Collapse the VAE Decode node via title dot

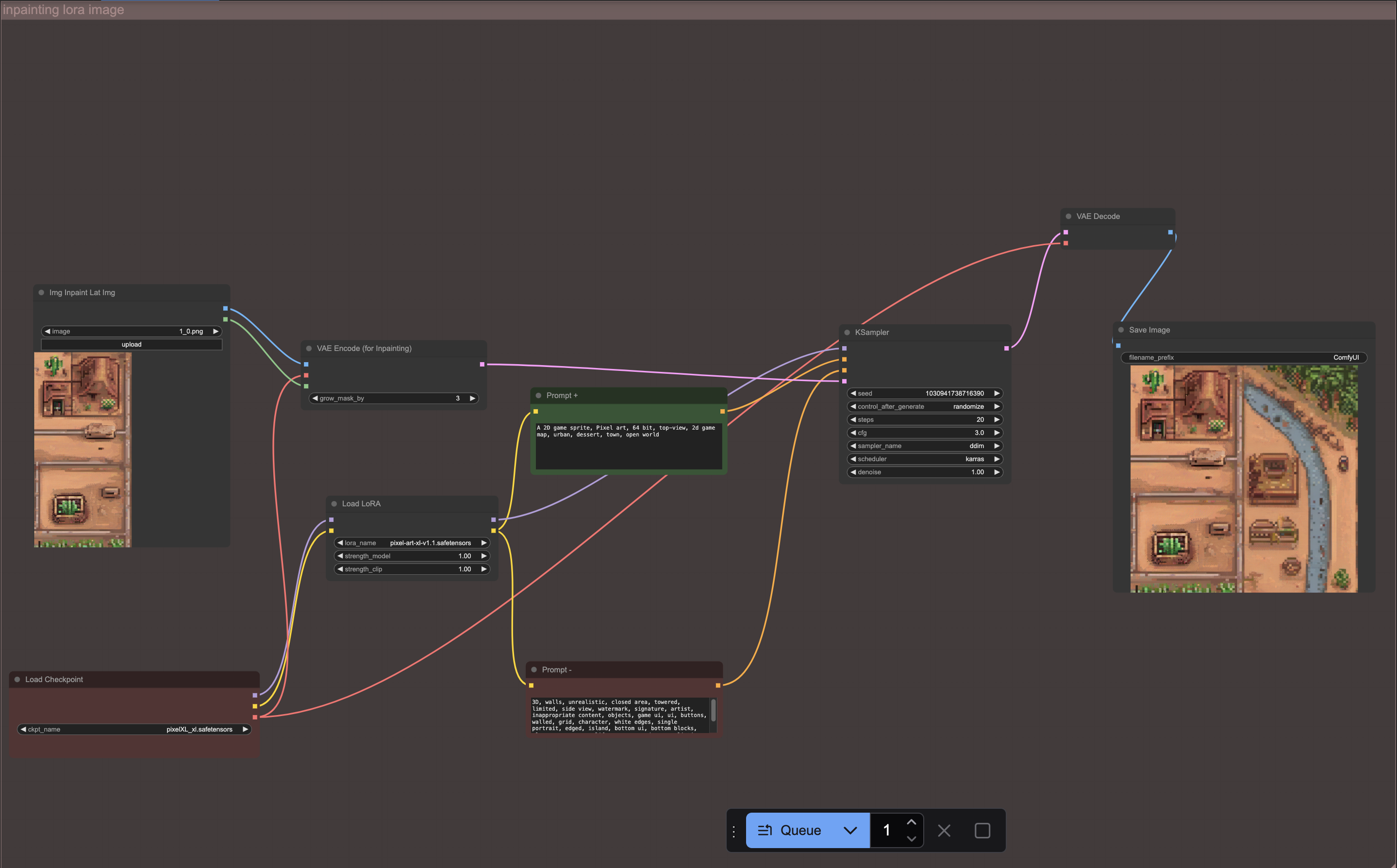[1068, 217]
